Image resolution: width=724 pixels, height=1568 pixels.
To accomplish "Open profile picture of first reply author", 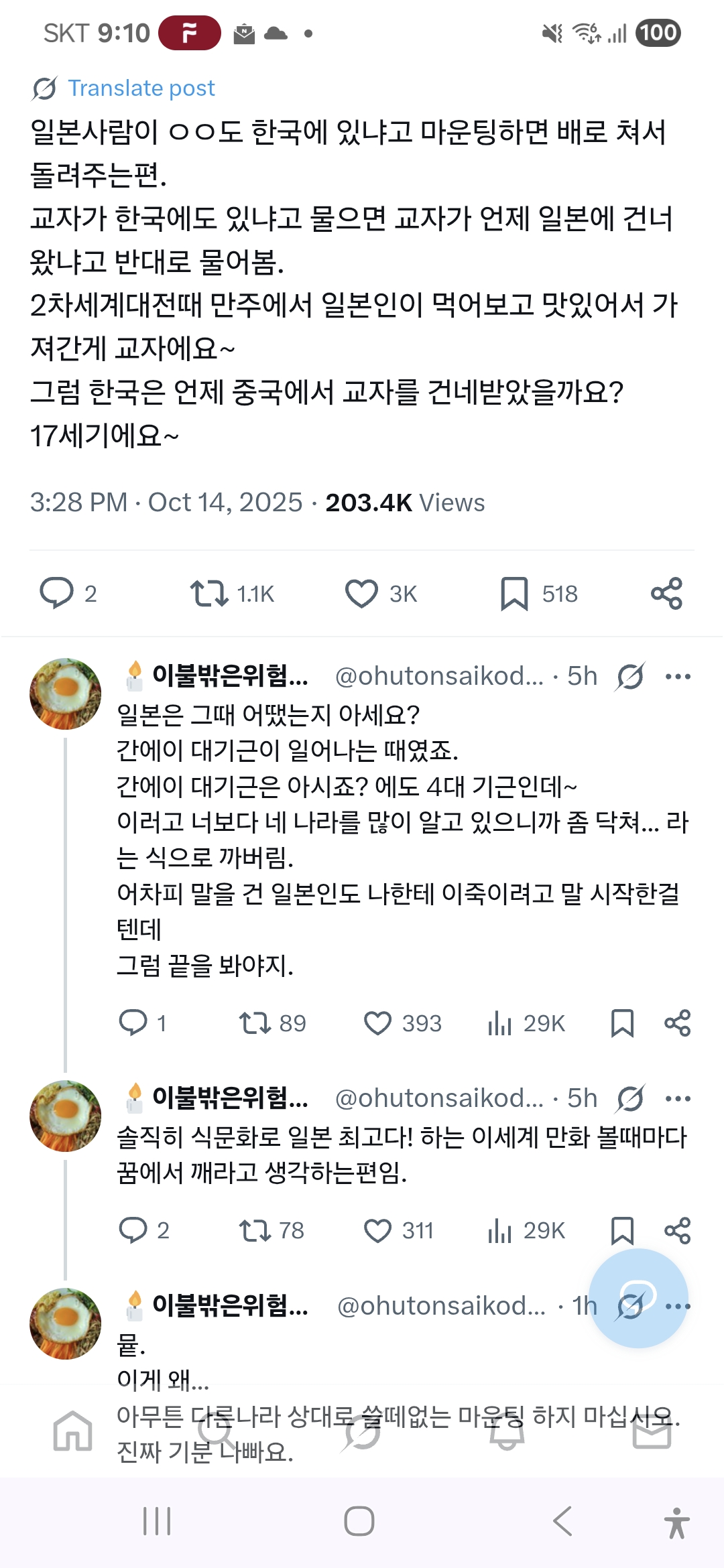I will tap(66, 694).
